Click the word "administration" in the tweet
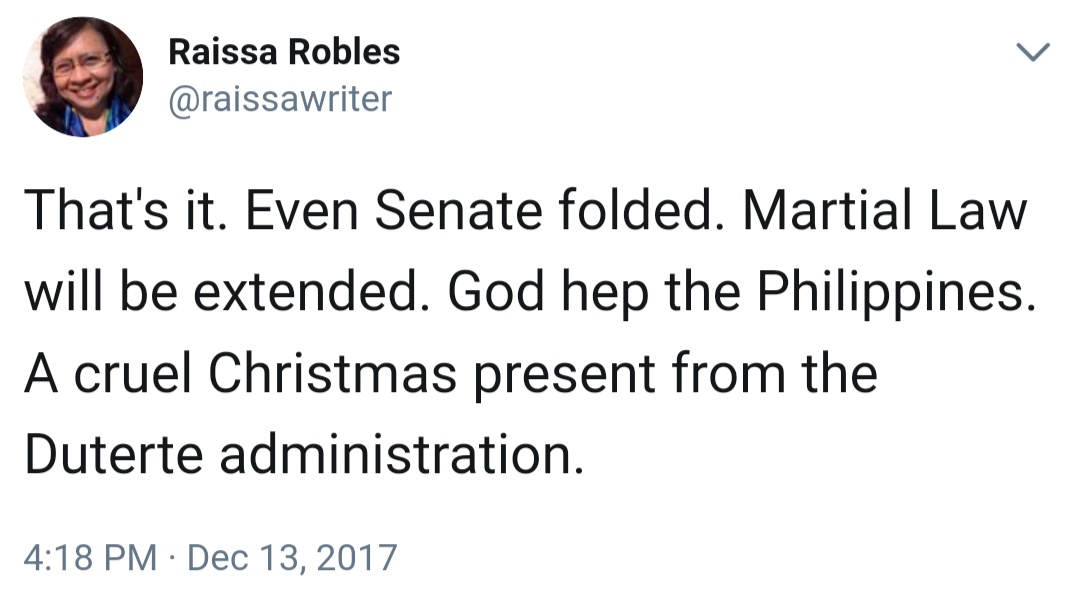This screenshot has width=1077, height=610. (398, 455)
